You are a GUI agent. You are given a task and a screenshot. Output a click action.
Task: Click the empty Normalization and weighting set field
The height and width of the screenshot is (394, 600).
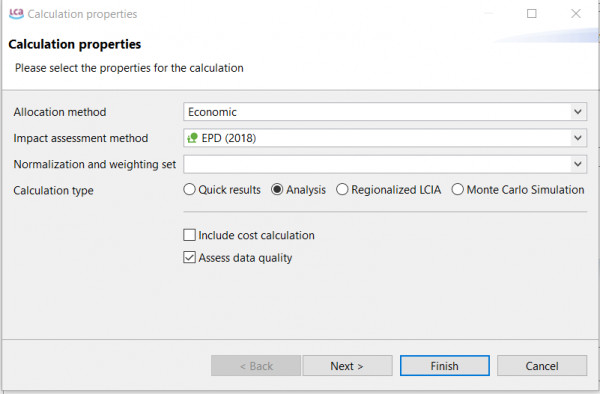[x=385, y=164]
